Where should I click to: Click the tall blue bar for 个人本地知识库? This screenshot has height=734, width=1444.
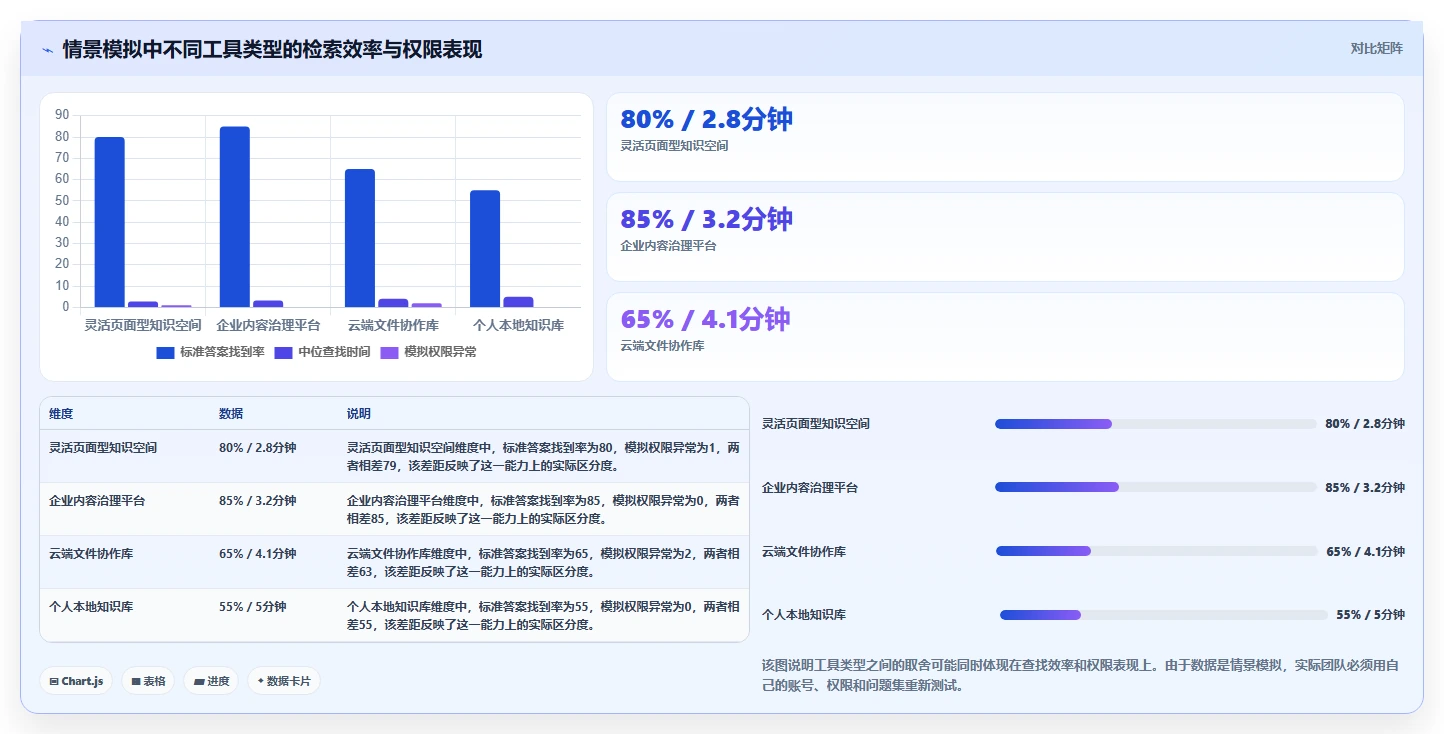[x=485, y=249]
